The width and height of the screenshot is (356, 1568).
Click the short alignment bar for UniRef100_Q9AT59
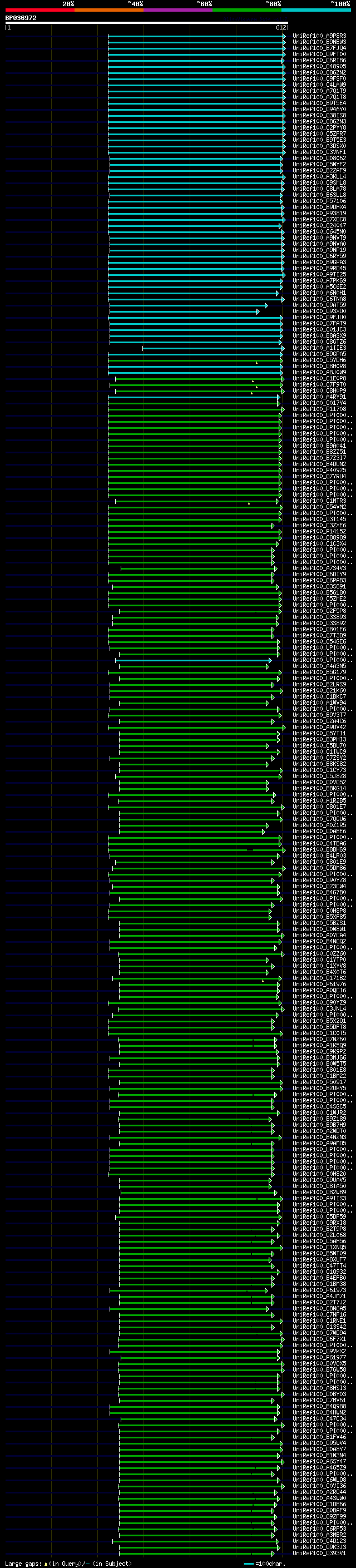(x=188, y=305)
